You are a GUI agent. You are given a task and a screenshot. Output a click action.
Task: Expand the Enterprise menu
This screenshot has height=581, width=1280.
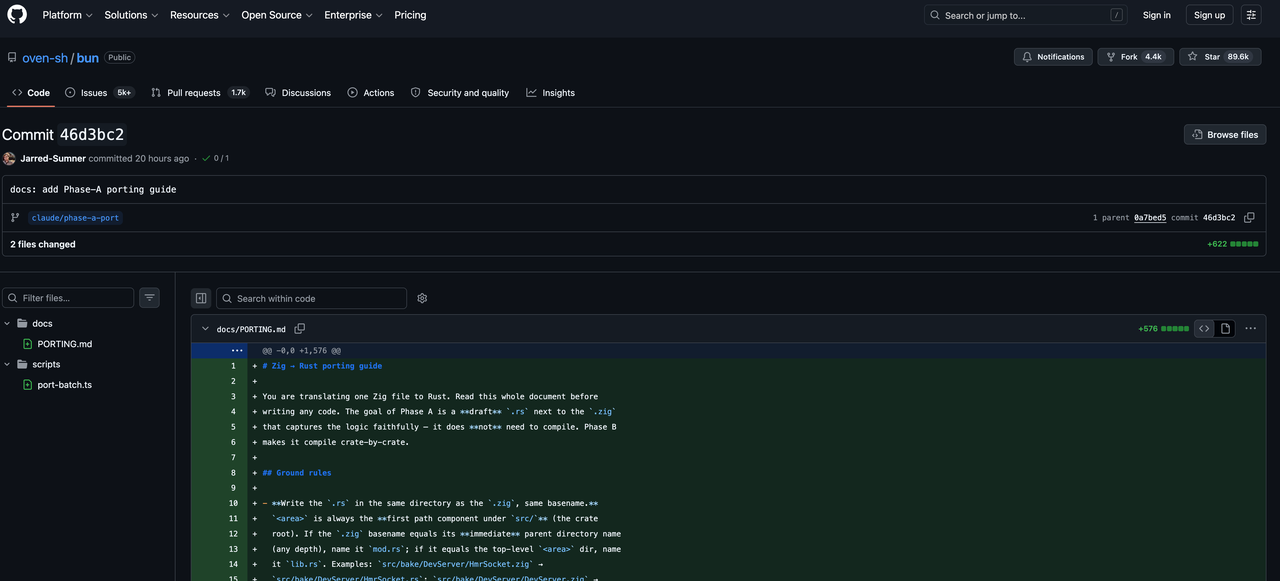tap(353, 15)
